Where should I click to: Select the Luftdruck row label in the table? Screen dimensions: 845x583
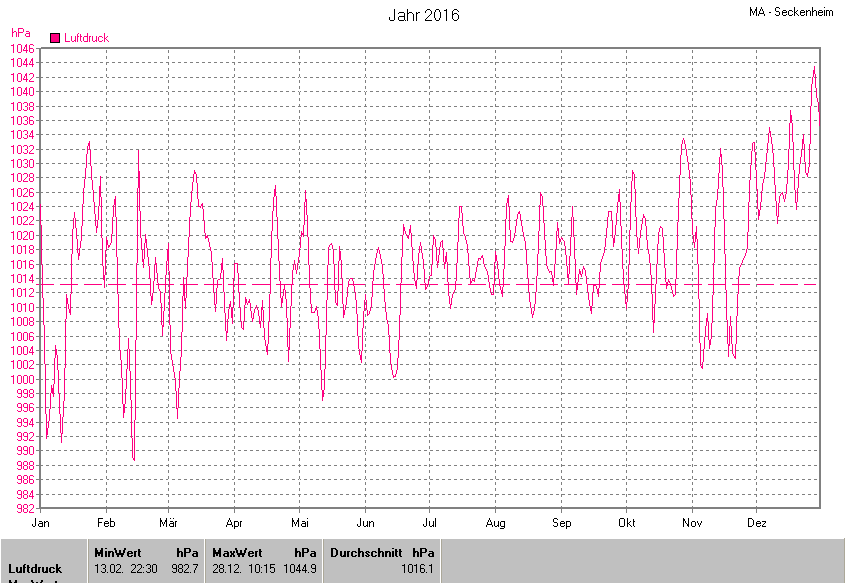point(35,568)
